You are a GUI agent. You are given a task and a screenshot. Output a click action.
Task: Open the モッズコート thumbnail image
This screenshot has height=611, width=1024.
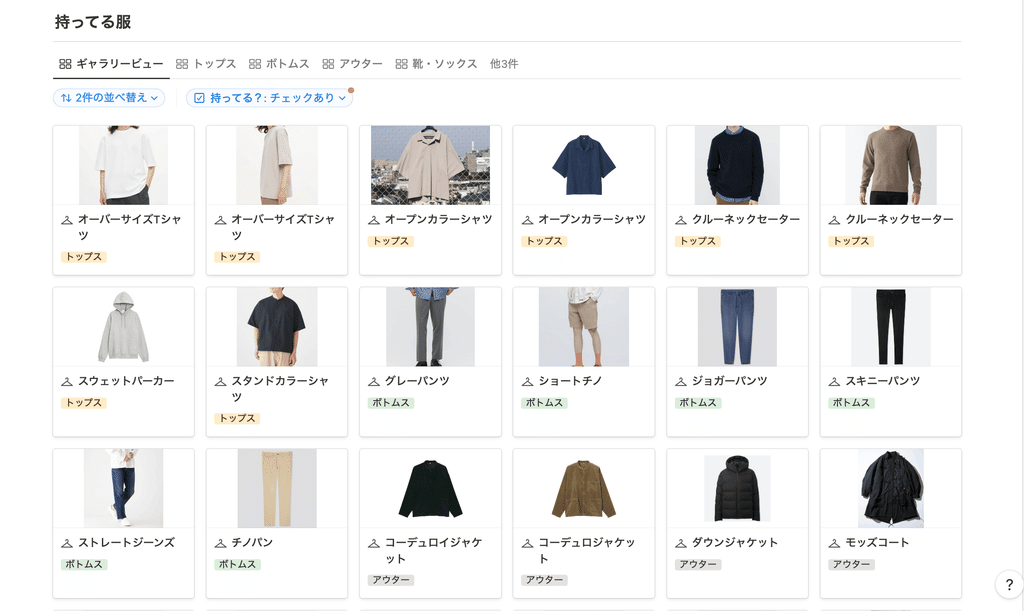click(x=891, y=488)
